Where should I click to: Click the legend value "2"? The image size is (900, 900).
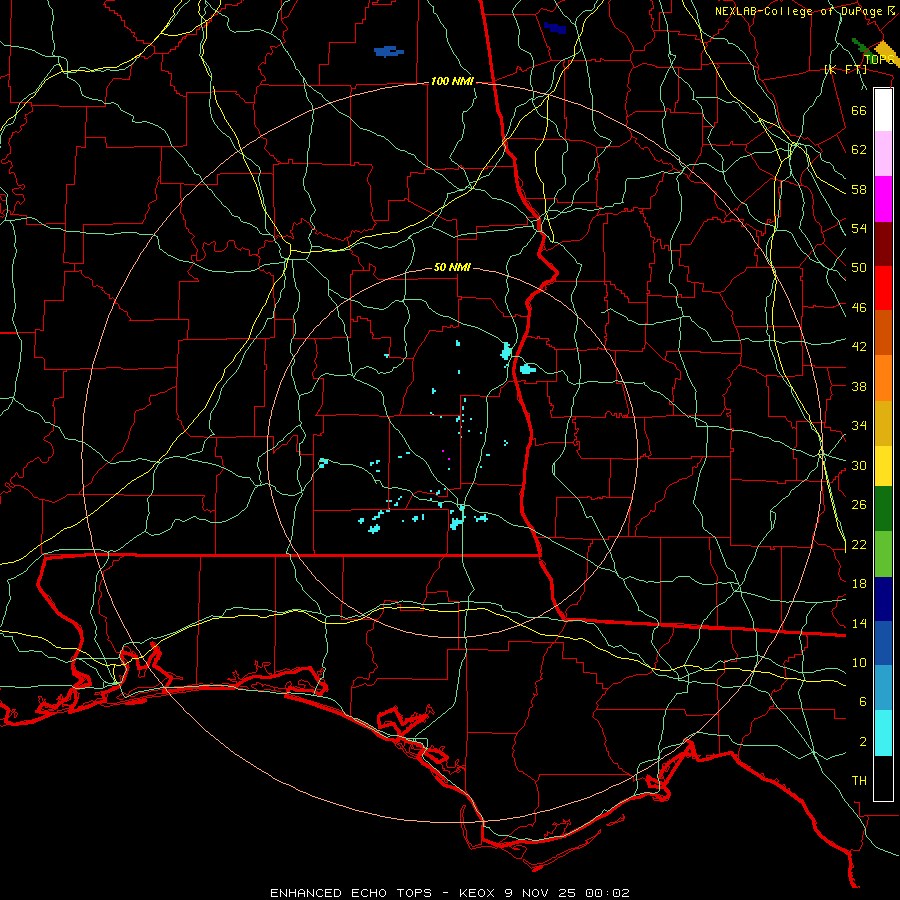(x=863, y=742)
